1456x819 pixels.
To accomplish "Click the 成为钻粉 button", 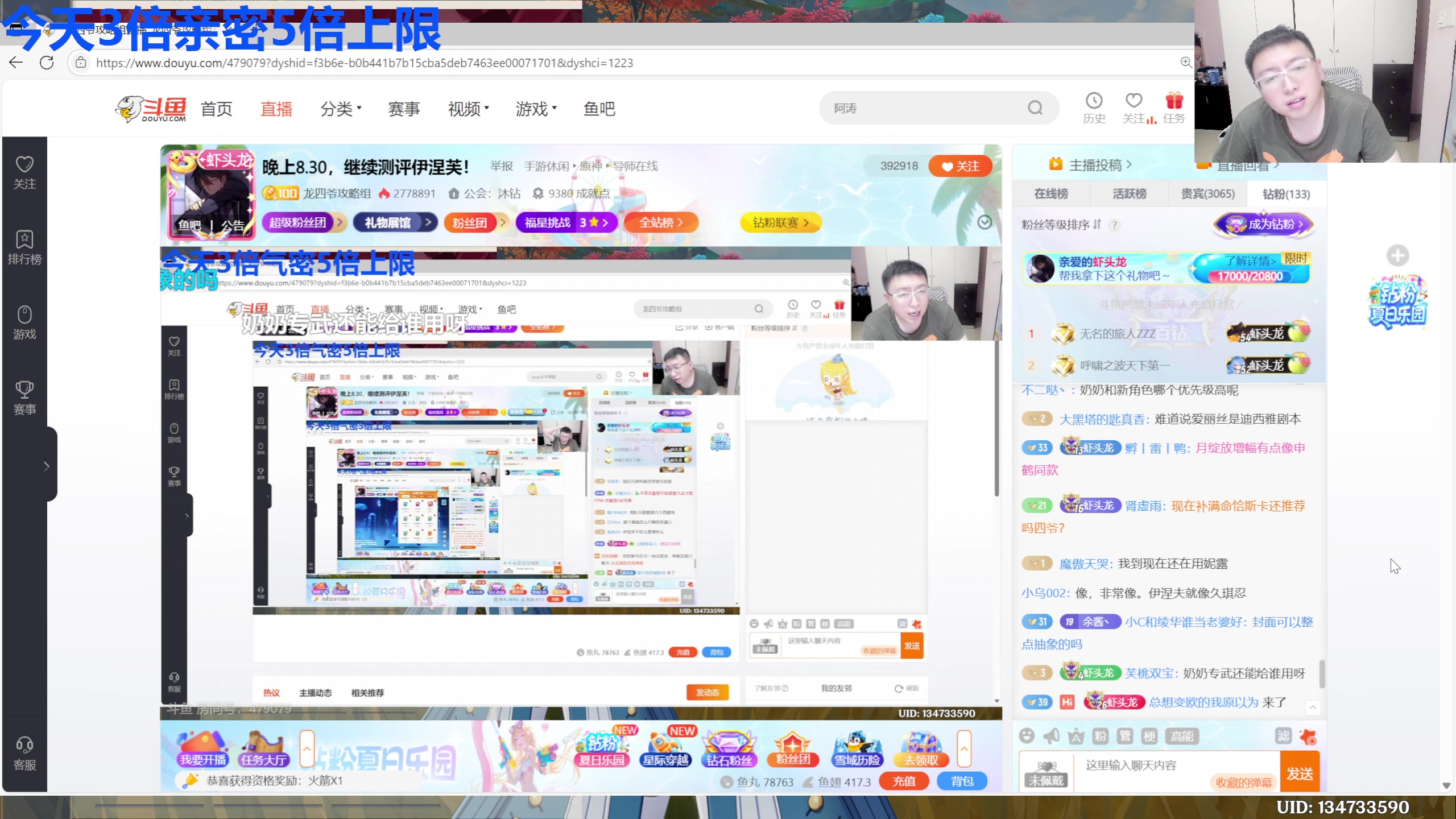I will [x=1264, y=225].
